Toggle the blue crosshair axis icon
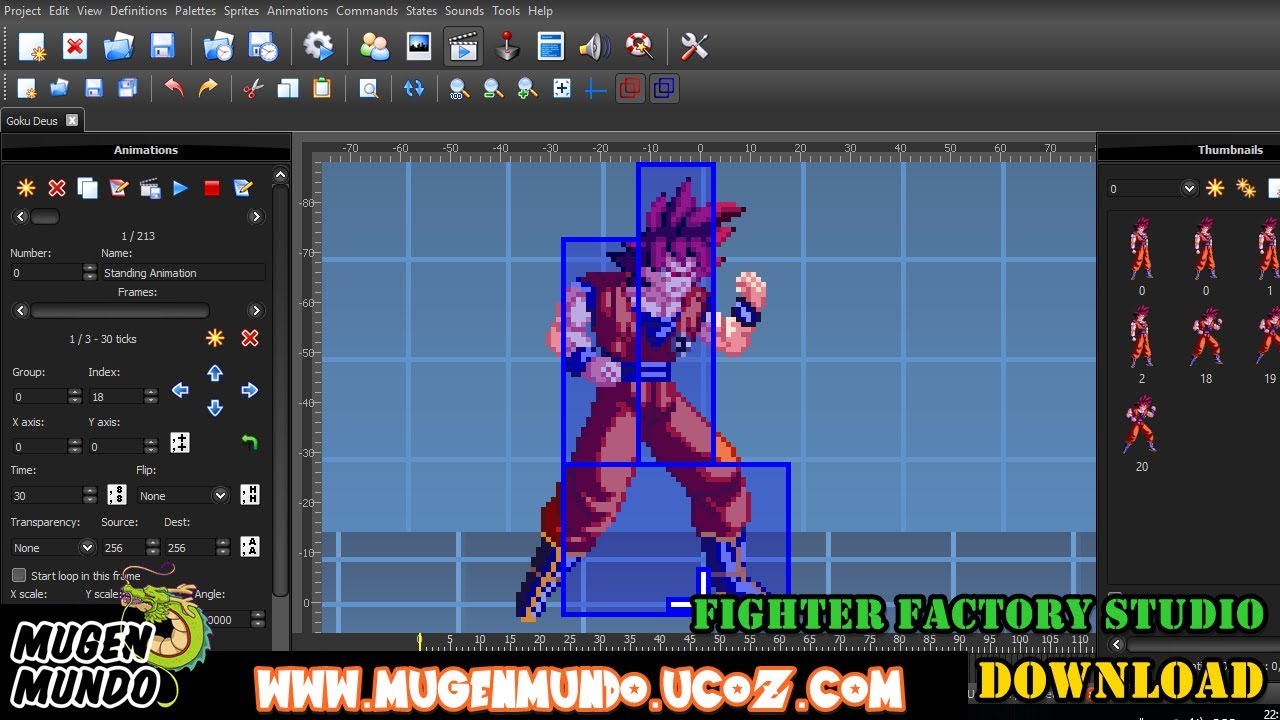1280x720 pixels. click(x=596, y=89)
